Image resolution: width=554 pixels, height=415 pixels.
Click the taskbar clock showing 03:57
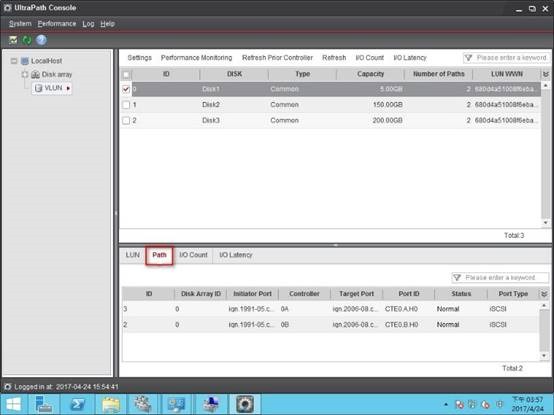[x=528, y=404]
